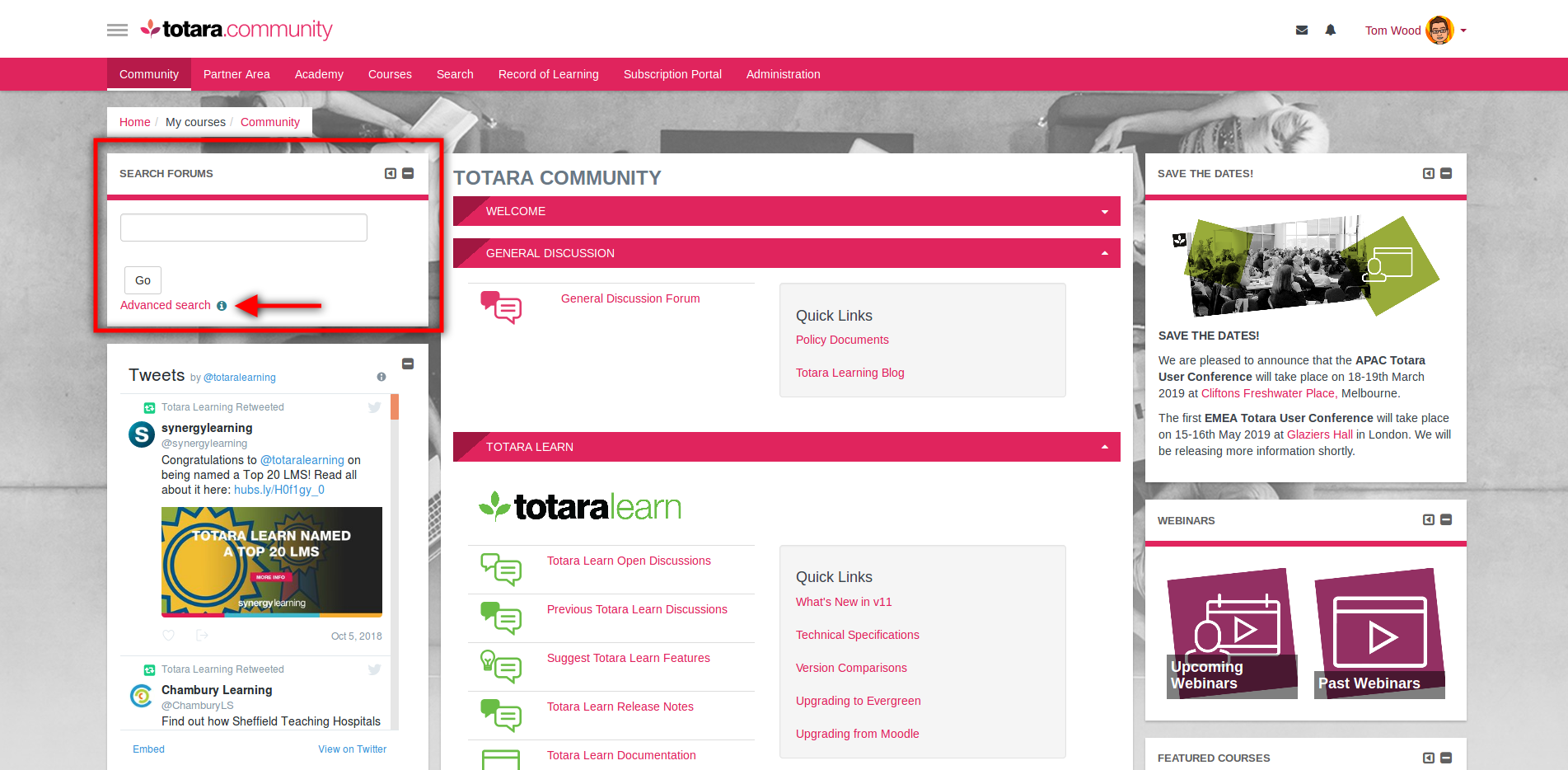
Task: Click the Embed link under tweets
Action: tap(148, 749)
